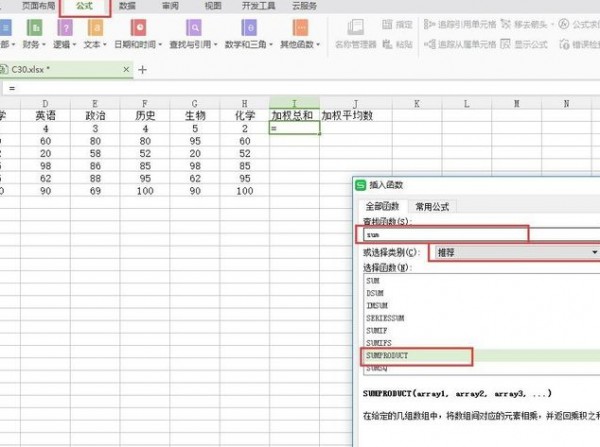Select SUM in the function list
Viewport: 600px width, 447px height.
481,281
